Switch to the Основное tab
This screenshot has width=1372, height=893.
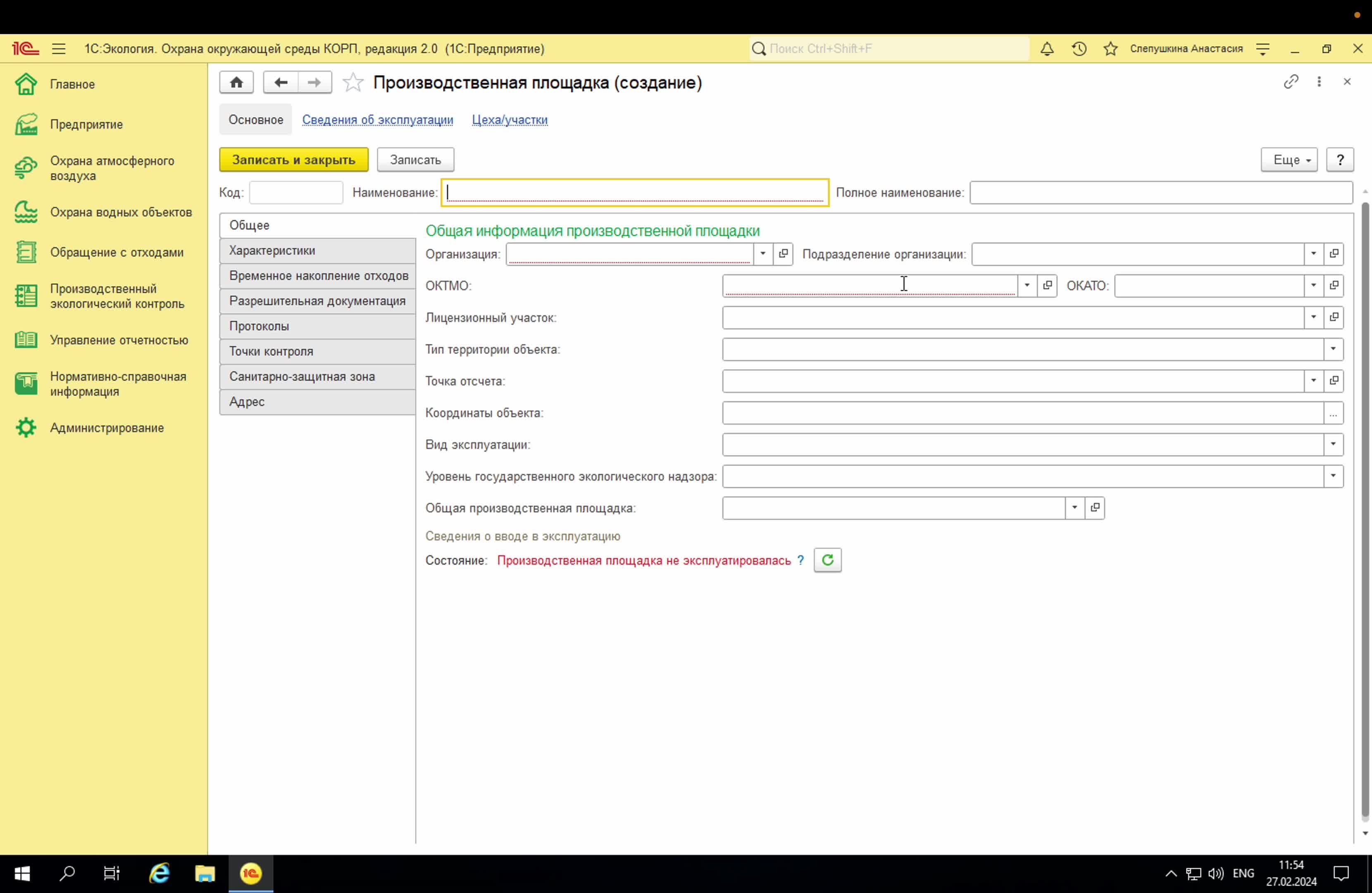point(256,120)
